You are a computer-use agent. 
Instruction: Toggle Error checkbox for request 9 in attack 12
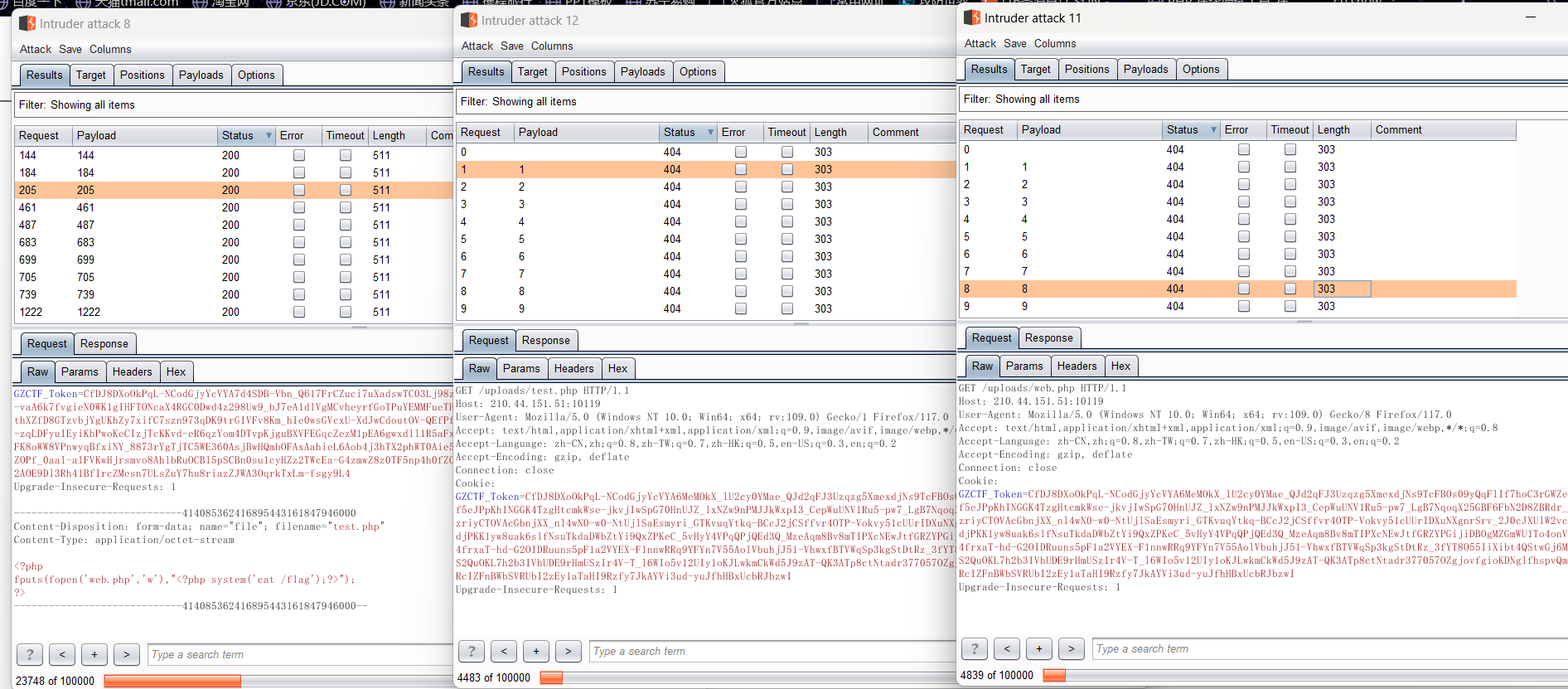pyautogui.click(x=741, y=308)
